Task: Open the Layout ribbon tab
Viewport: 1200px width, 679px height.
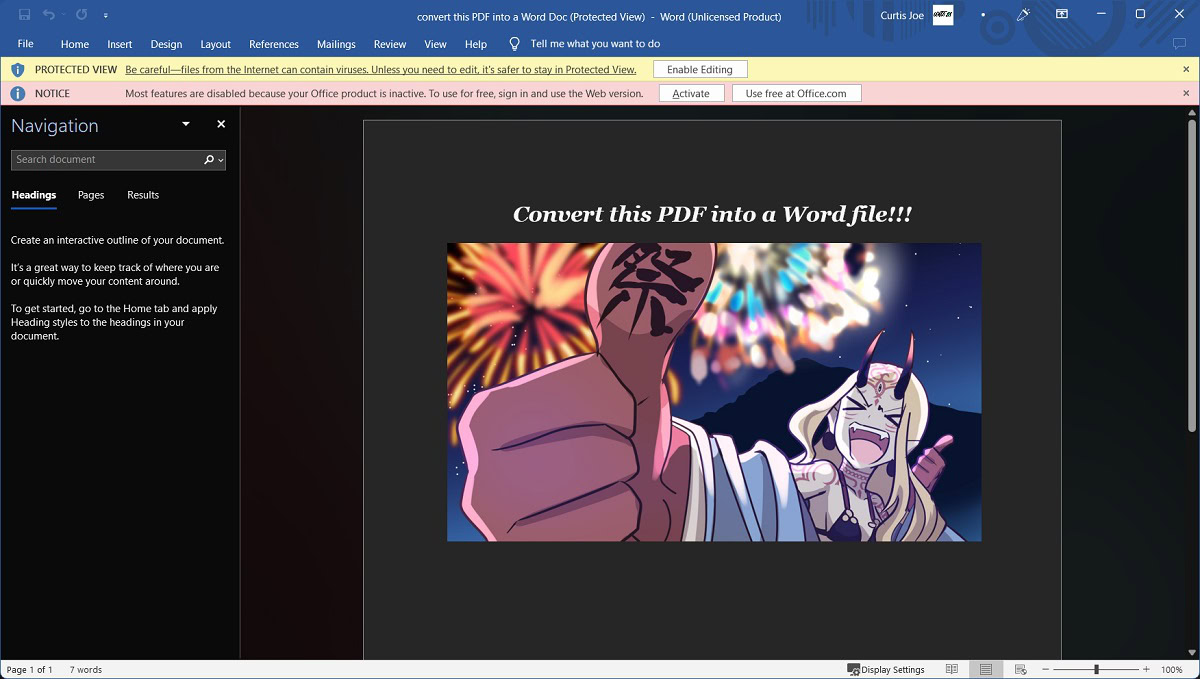Action: pyautogui.click(x=215, y=44)
